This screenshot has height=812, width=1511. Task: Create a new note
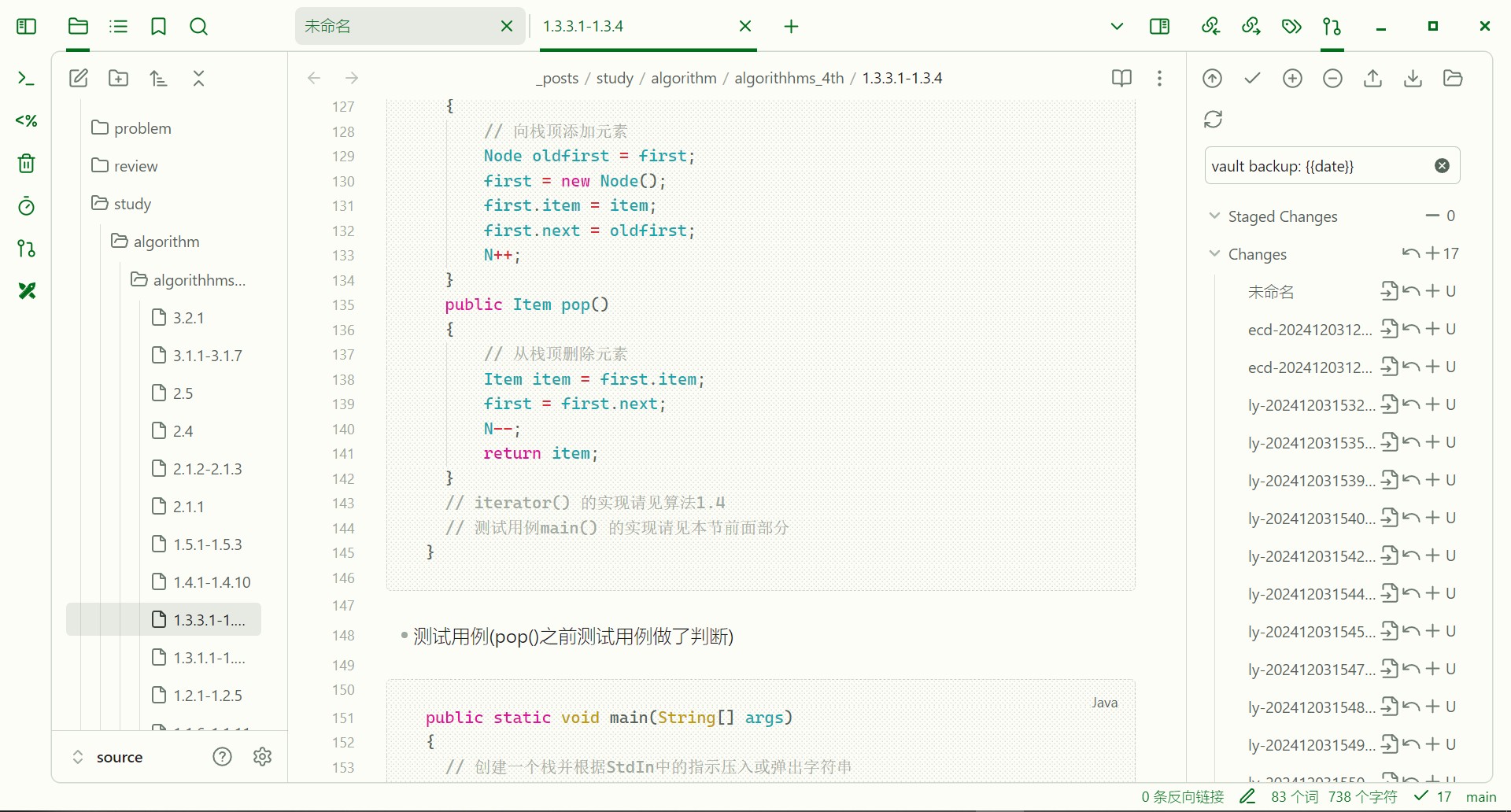79,78
